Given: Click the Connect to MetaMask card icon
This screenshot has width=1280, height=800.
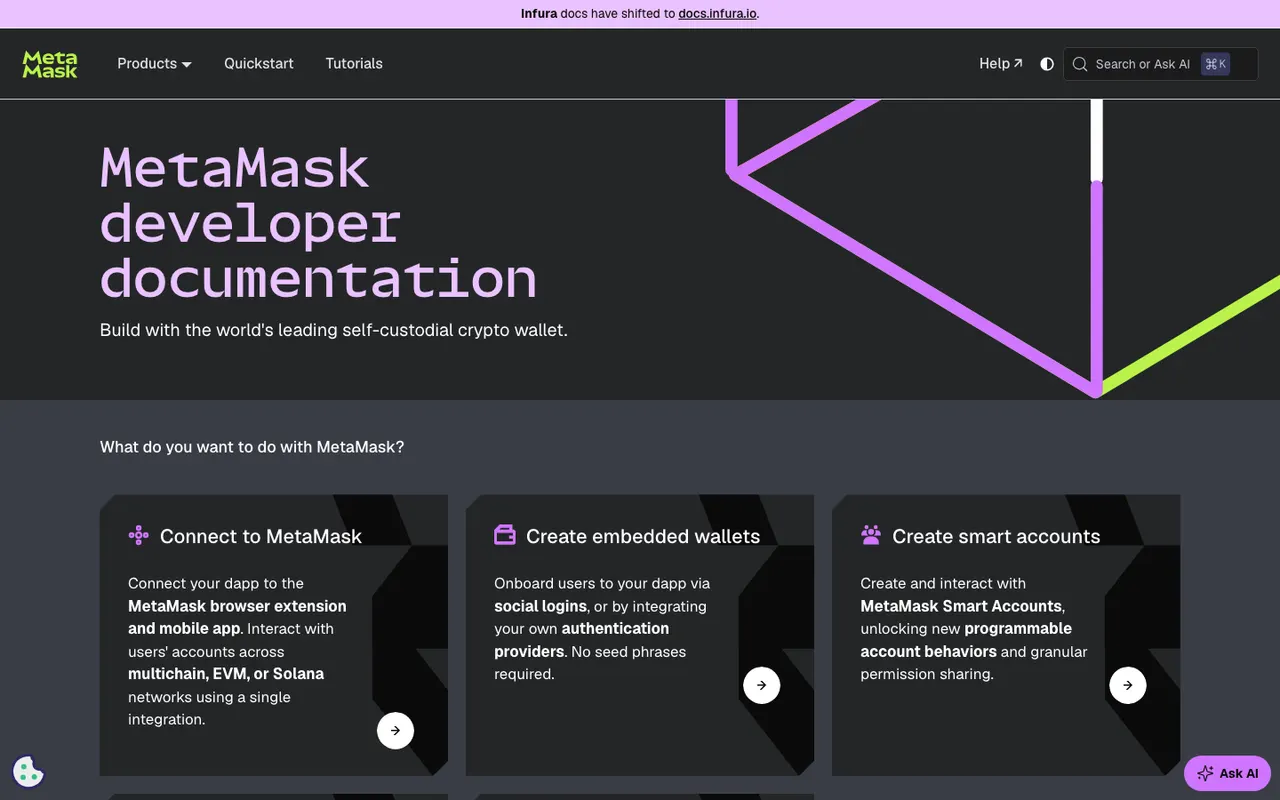Looking at the screenshot, I should 139,535.
